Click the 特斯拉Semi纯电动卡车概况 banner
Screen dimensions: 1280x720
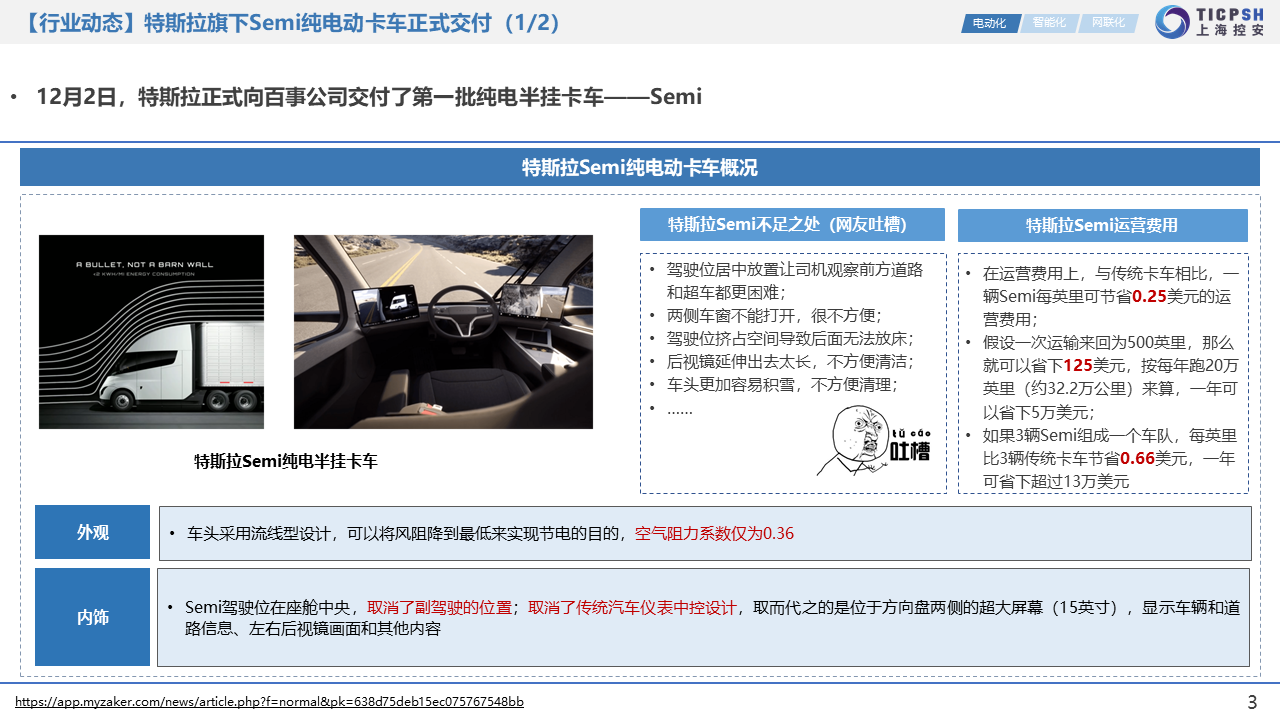click(639, 168)
